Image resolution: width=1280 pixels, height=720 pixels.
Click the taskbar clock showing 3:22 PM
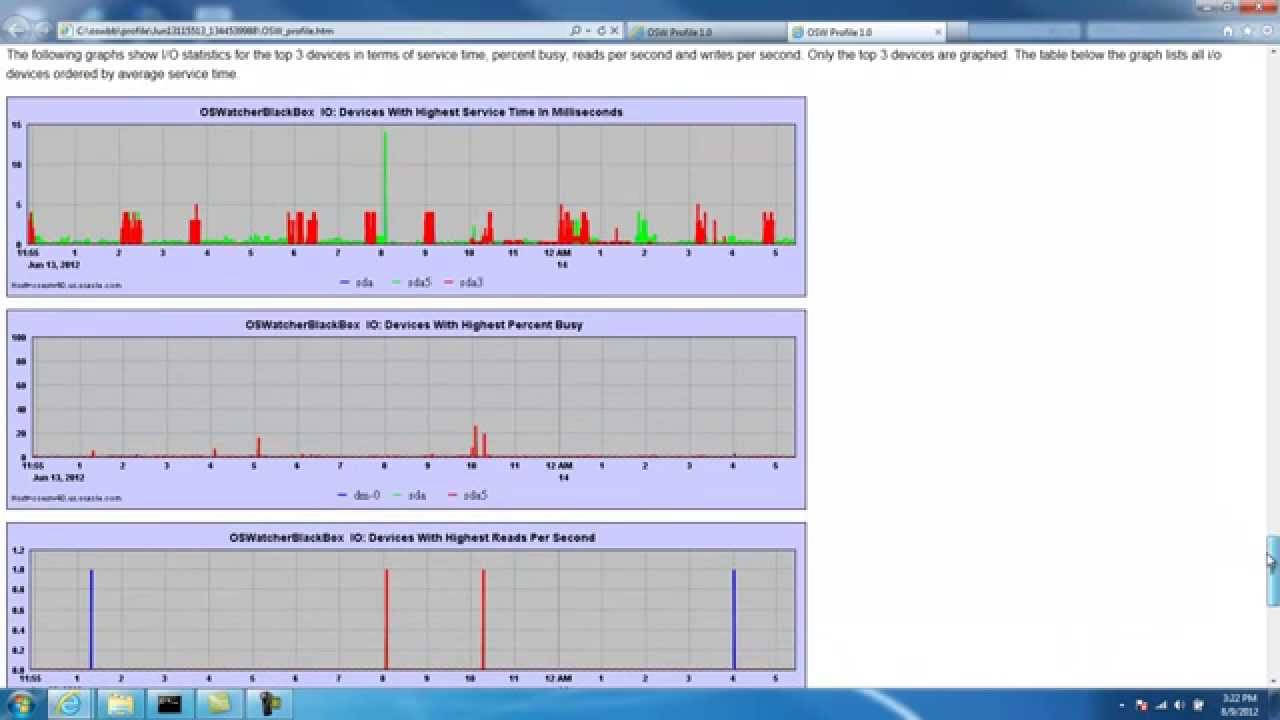[x=1239, y=704]
